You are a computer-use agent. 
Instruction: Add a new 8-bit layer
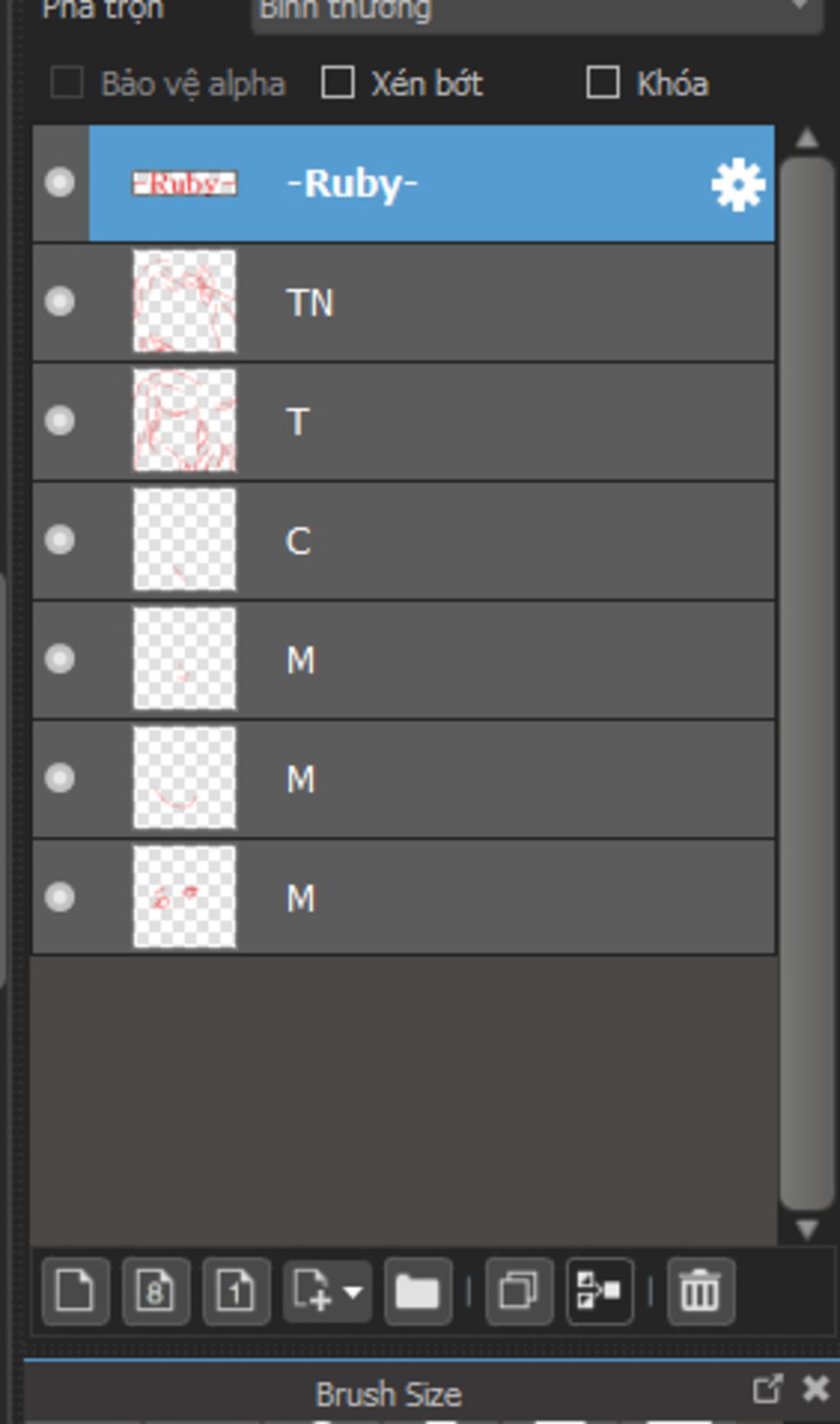pyautogui.click(x=156, y=1291)
